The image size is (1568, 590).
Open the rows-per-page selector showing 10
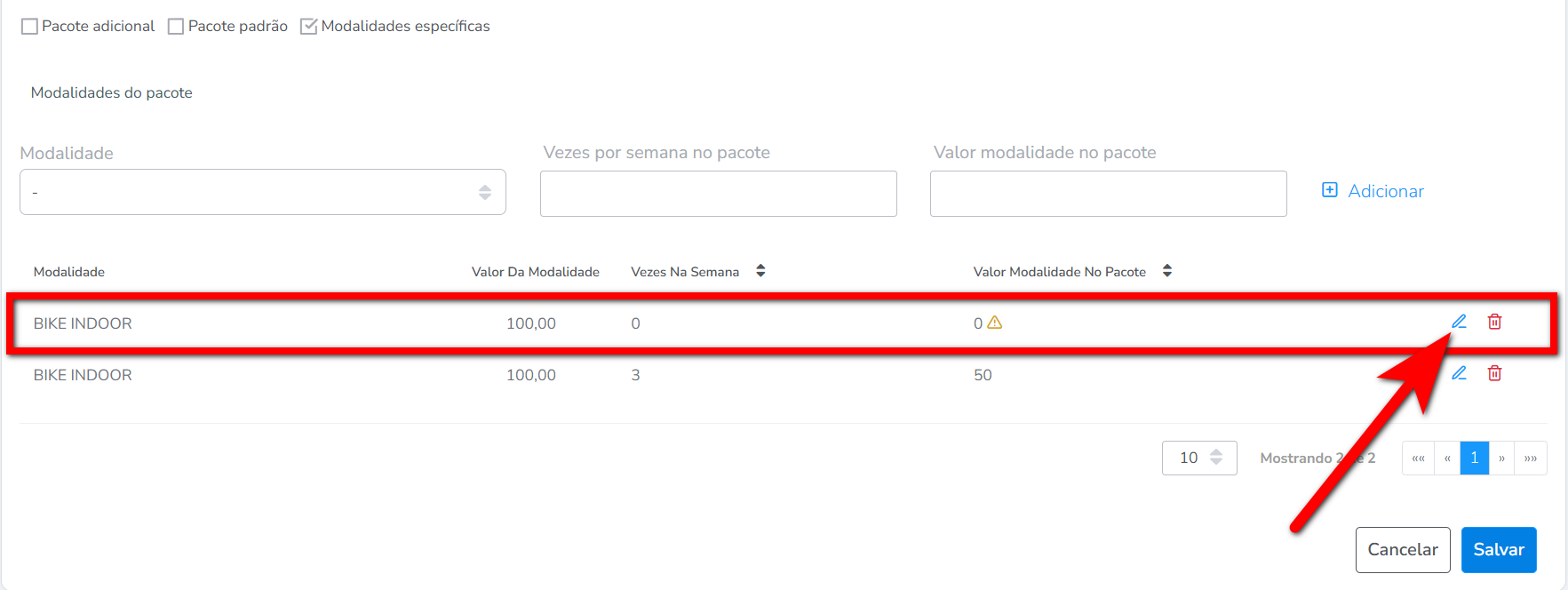[1199, 458]
